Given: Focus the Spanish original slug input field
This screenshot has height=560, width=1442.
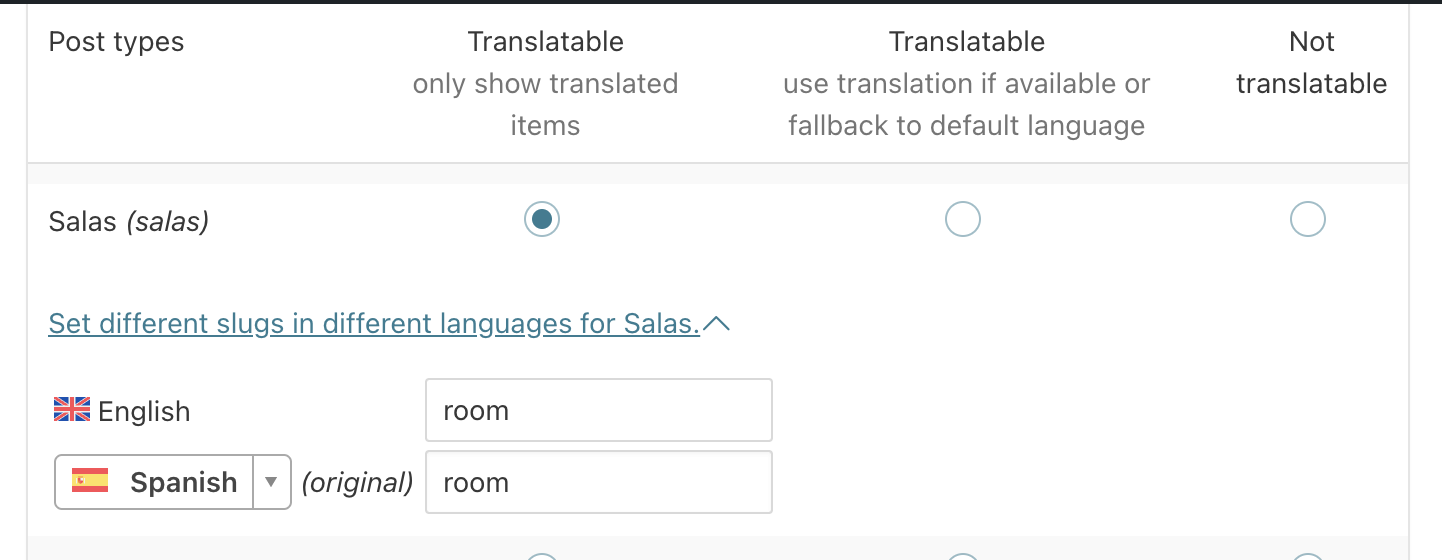Looking at the screenshot, I should coord(598,482).
